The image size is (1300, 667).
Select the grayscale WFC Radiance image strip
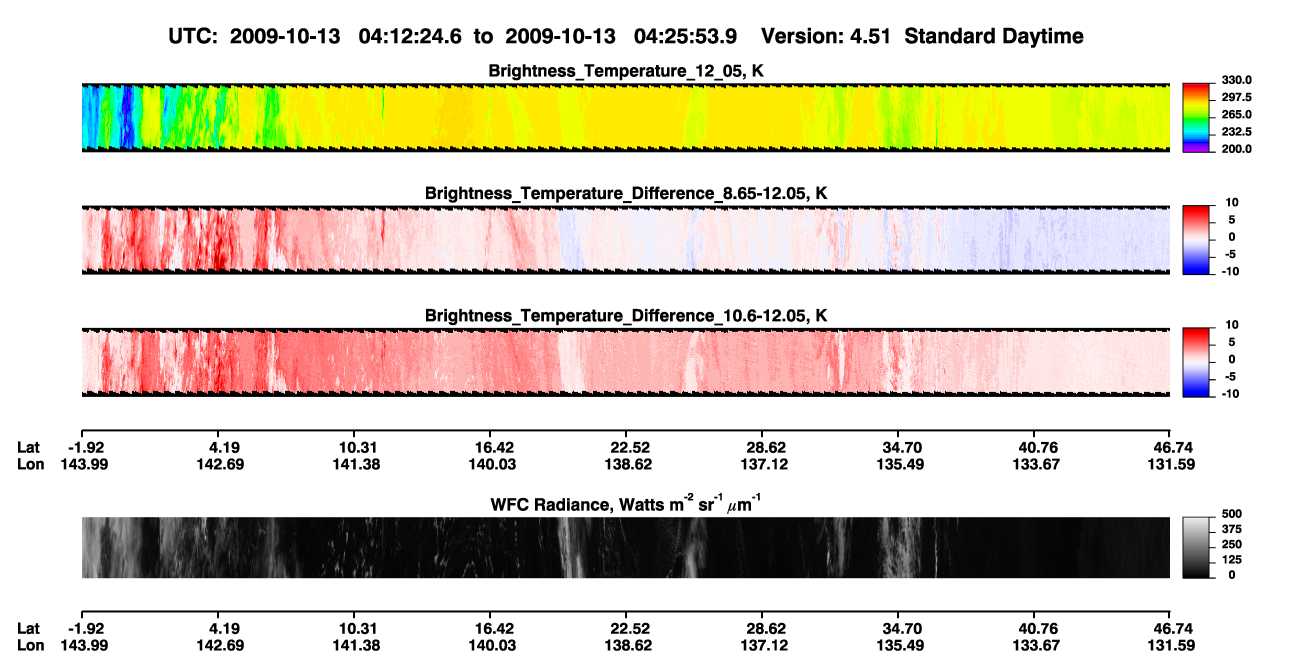626,547
